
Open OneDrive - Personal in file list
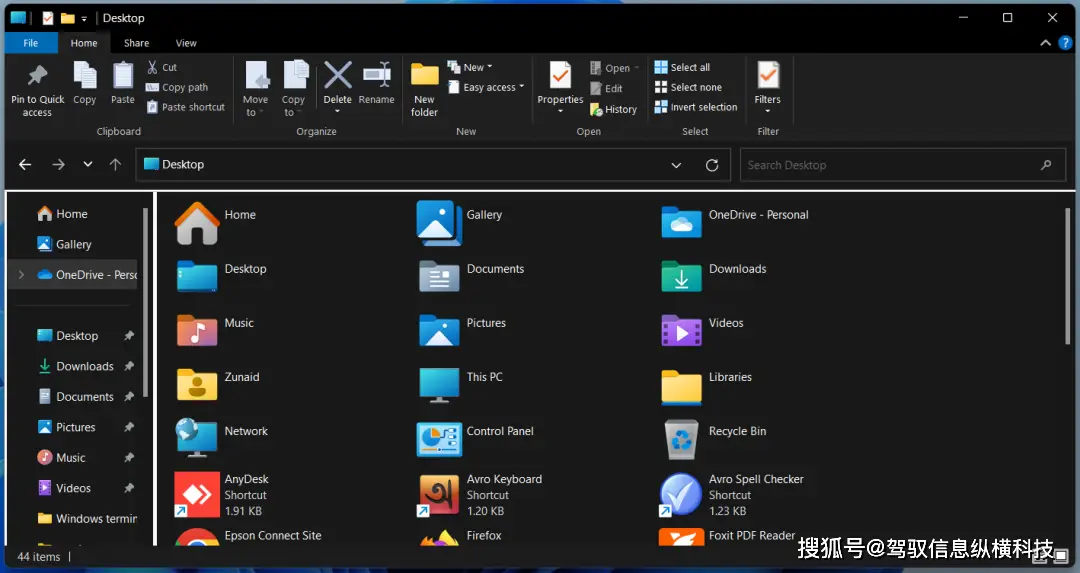(x=735, y=222)
